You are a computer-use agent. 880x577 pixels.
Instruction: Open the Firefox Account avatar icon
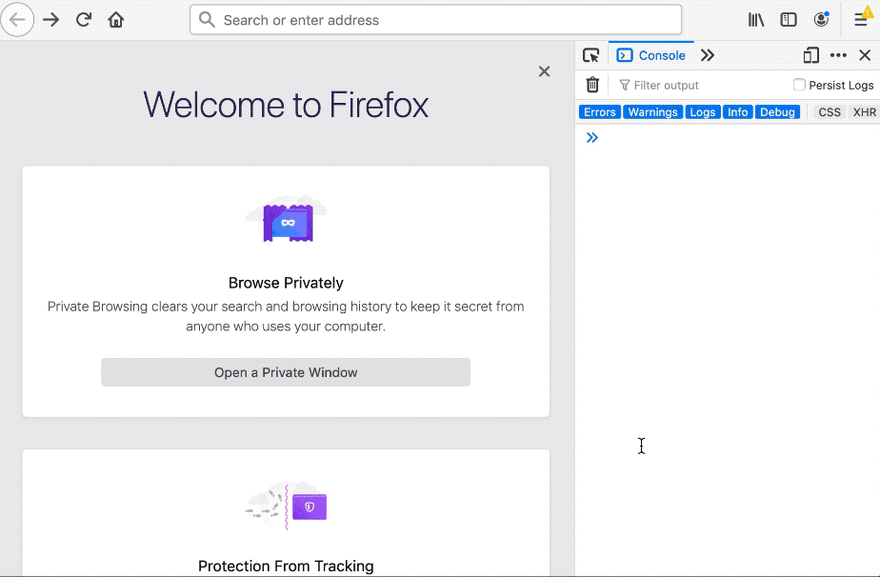pos(821,20)
